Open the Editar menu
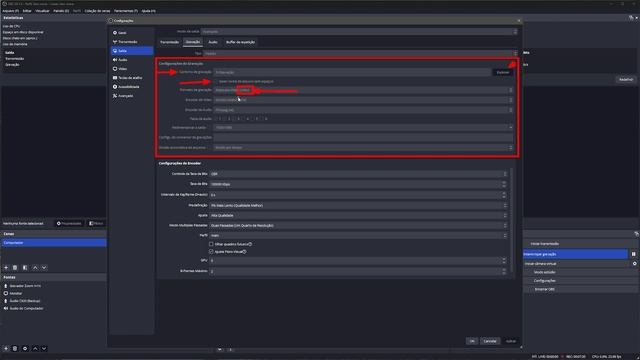This screenshot has width=640, height=360. [27, 11]
